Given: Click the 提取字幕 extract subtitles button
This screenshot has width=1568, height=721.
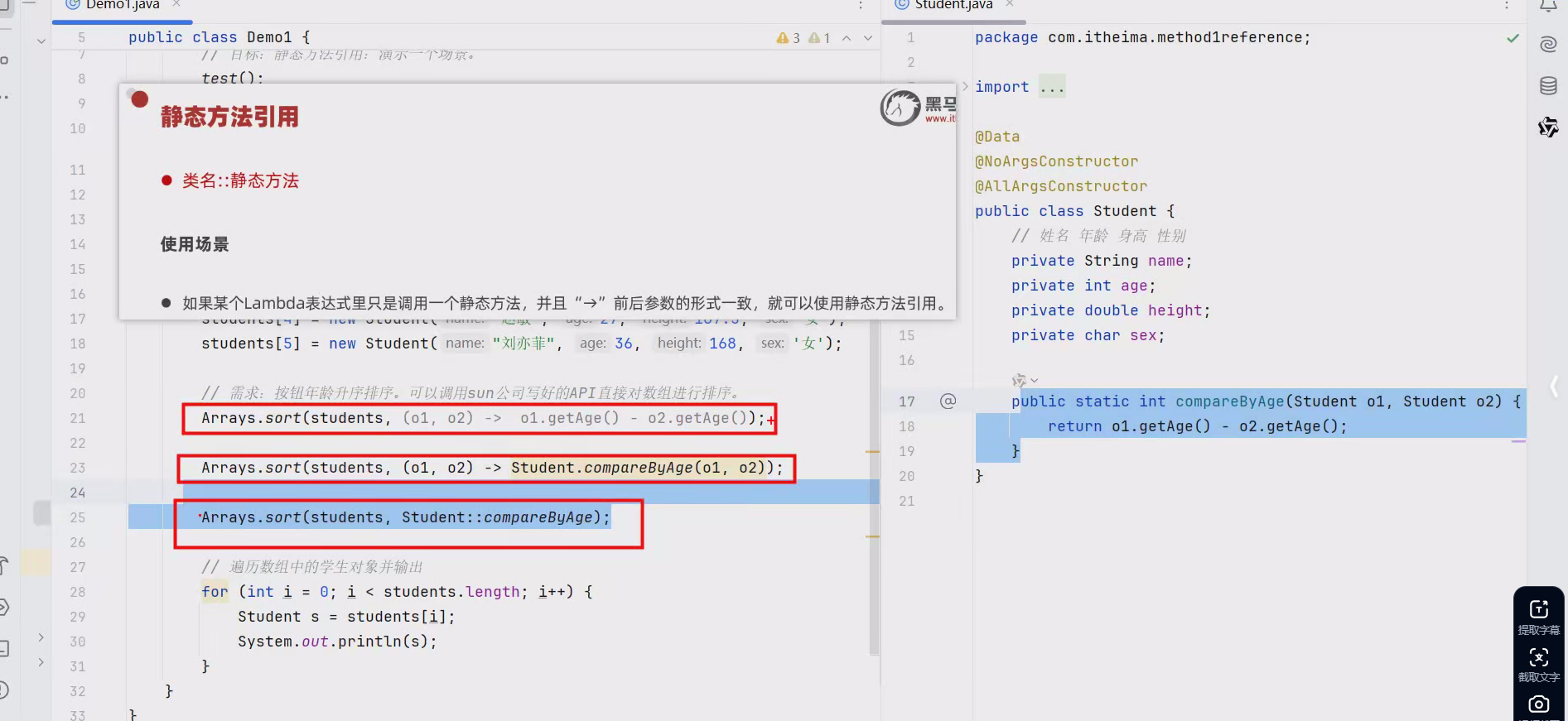Looking at the screenshot, I should click(x=1539, y=617).
